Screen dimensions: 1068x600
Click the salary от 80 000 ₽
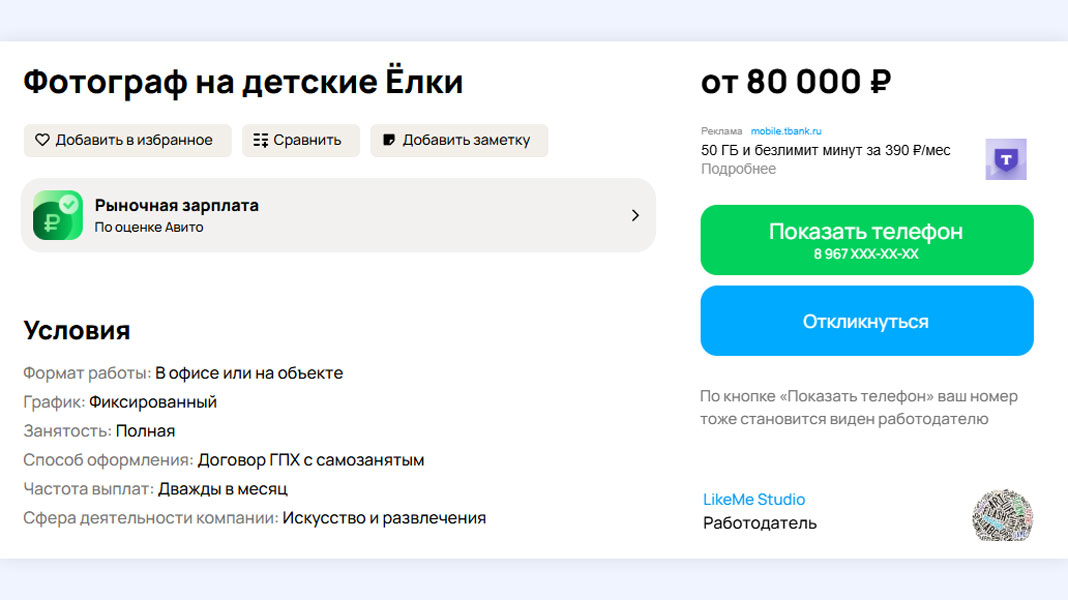pos(796,82)
